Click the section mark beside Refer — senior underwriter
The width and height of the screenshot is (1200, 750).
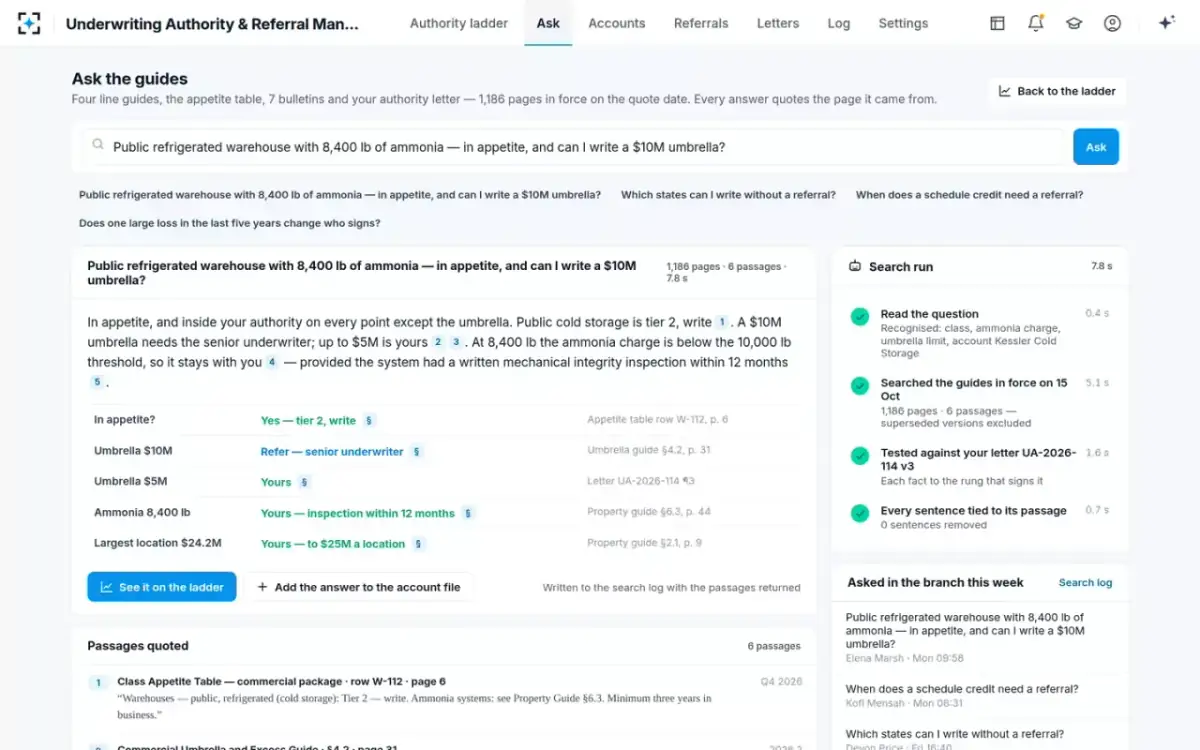click(x=417, y=452)
